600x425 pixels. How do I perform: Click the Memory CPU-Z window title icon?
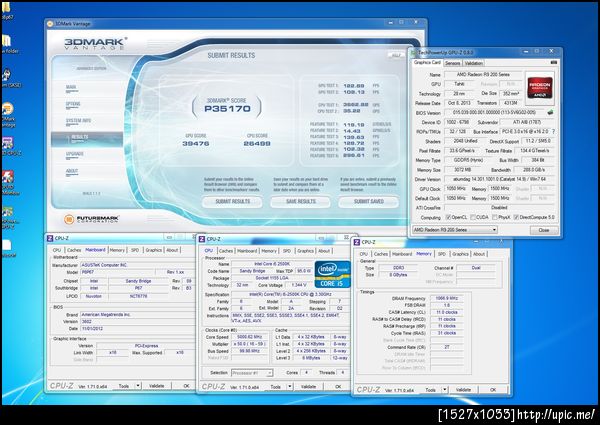(x=357, y=242)
